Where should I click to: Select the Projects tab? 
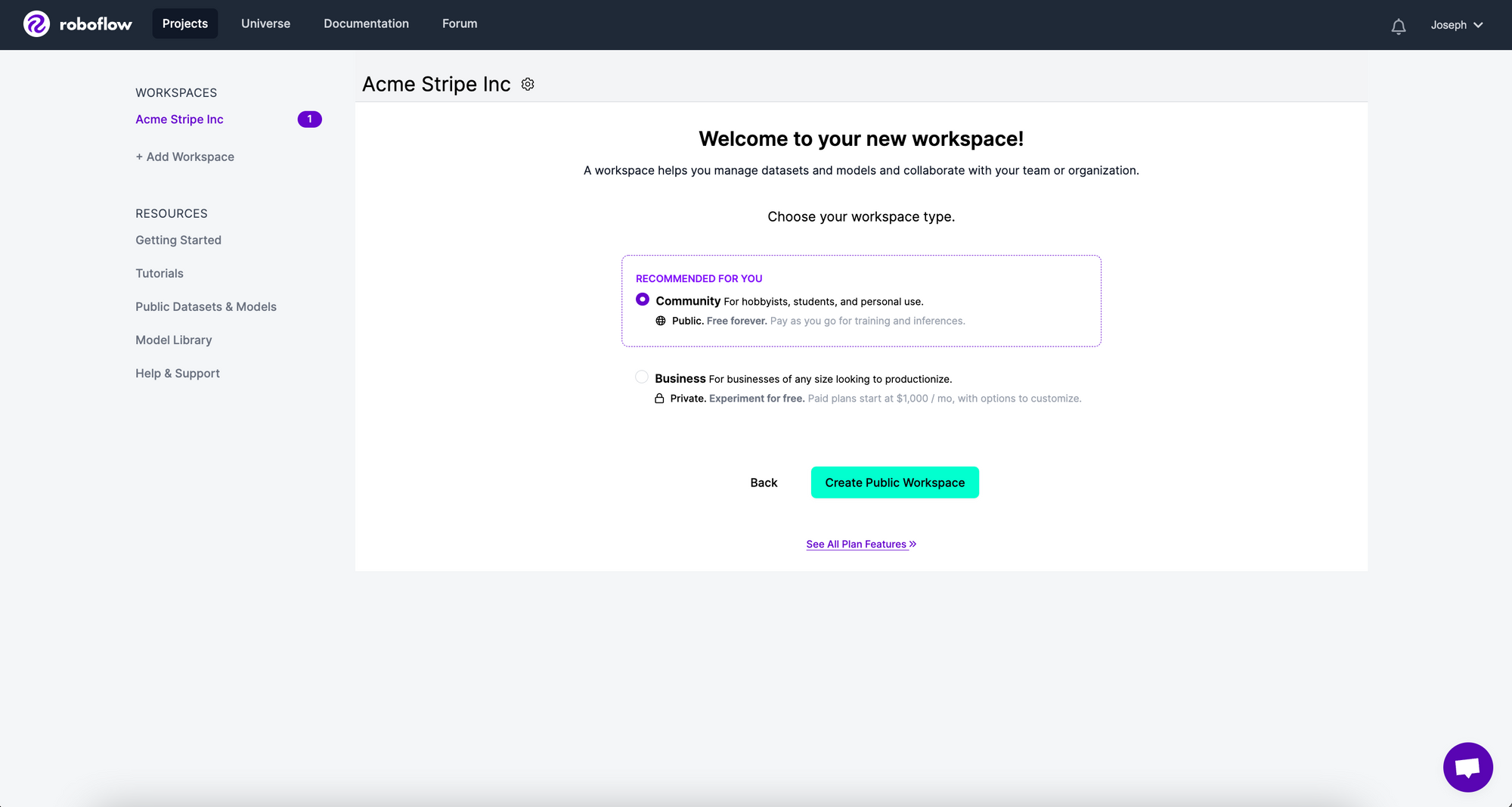(184, 23)
